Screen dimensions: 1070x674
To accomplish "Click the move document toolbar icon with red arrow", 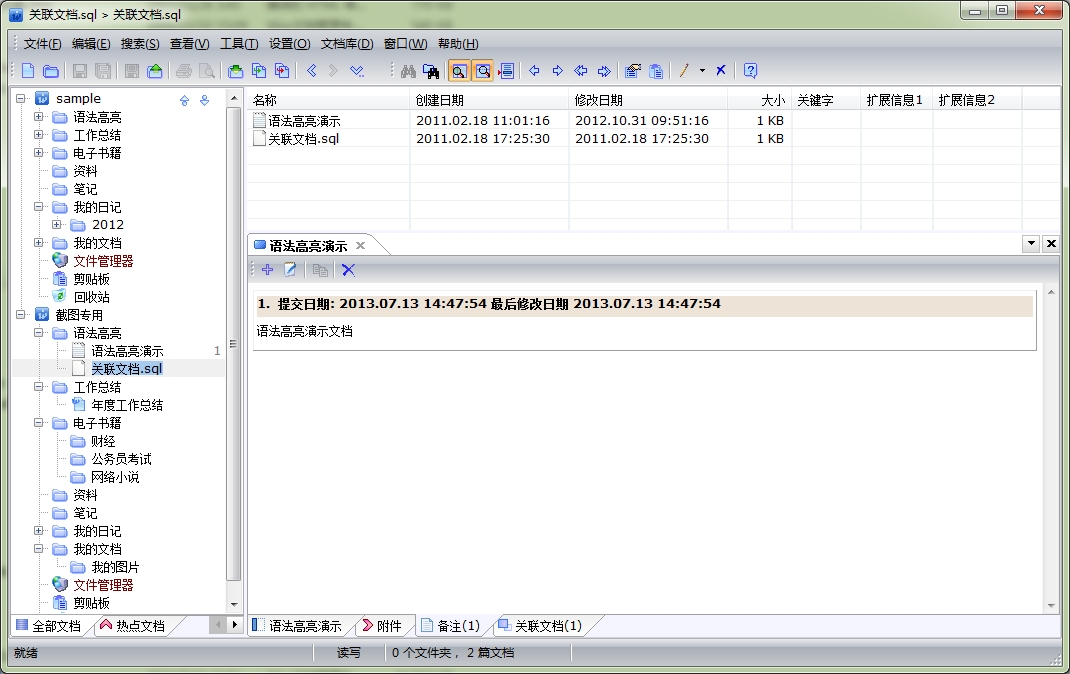I will click(x=282, y=71).
